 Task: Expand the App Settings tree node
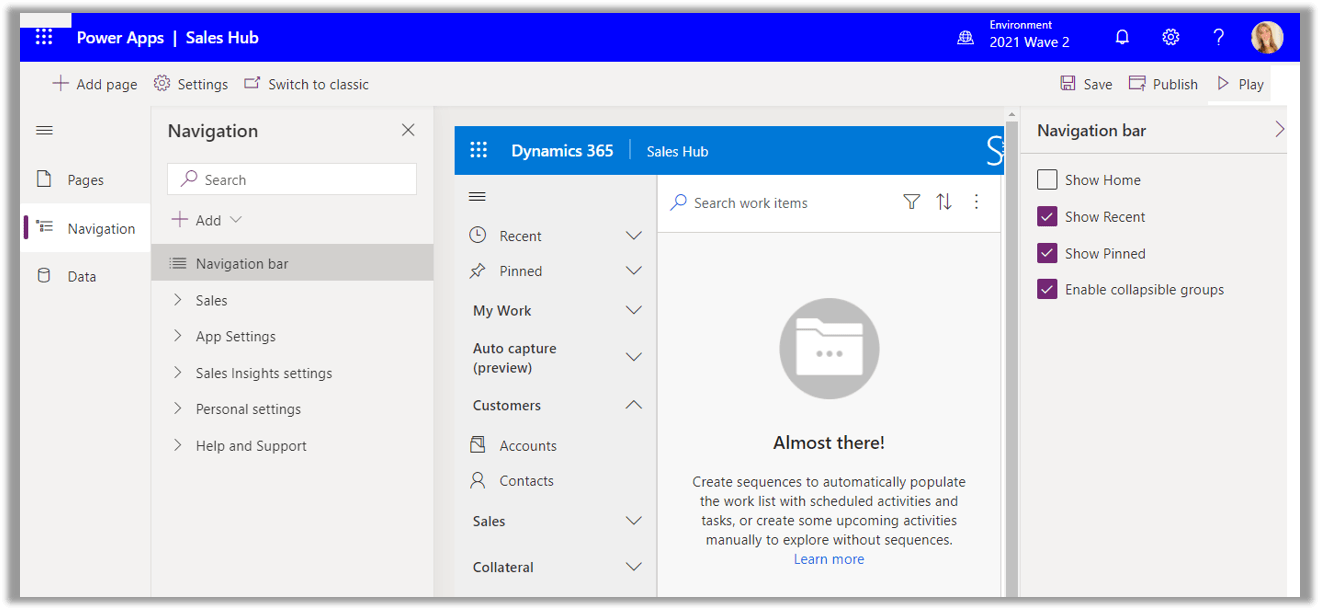tap(178, 336)
